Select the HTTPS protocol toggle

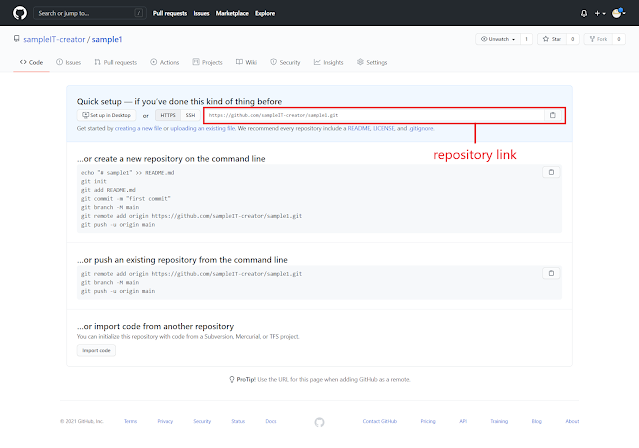coord(168,115)
